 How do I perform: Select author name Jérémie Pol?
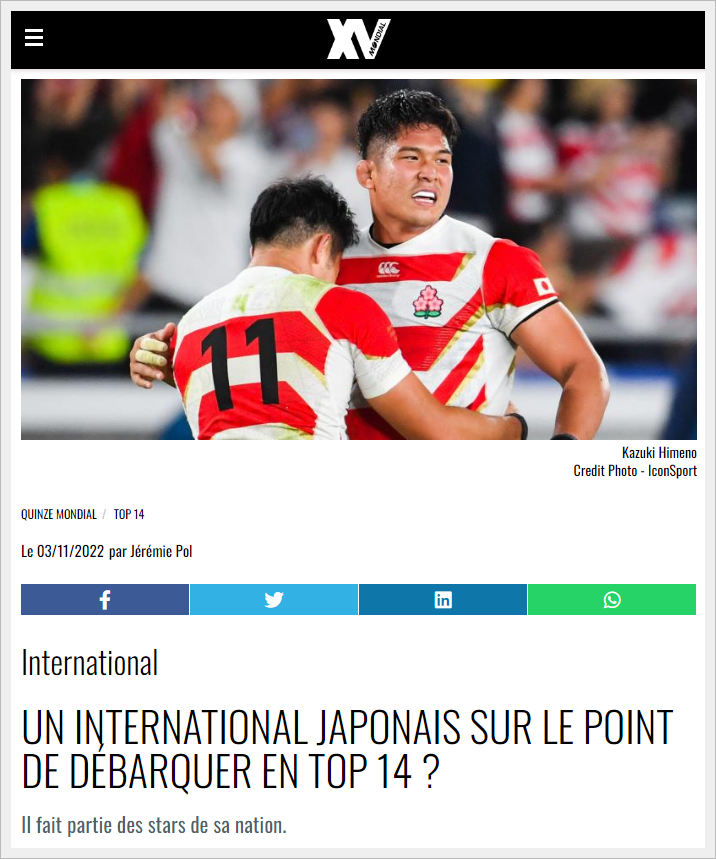point(161,551)
